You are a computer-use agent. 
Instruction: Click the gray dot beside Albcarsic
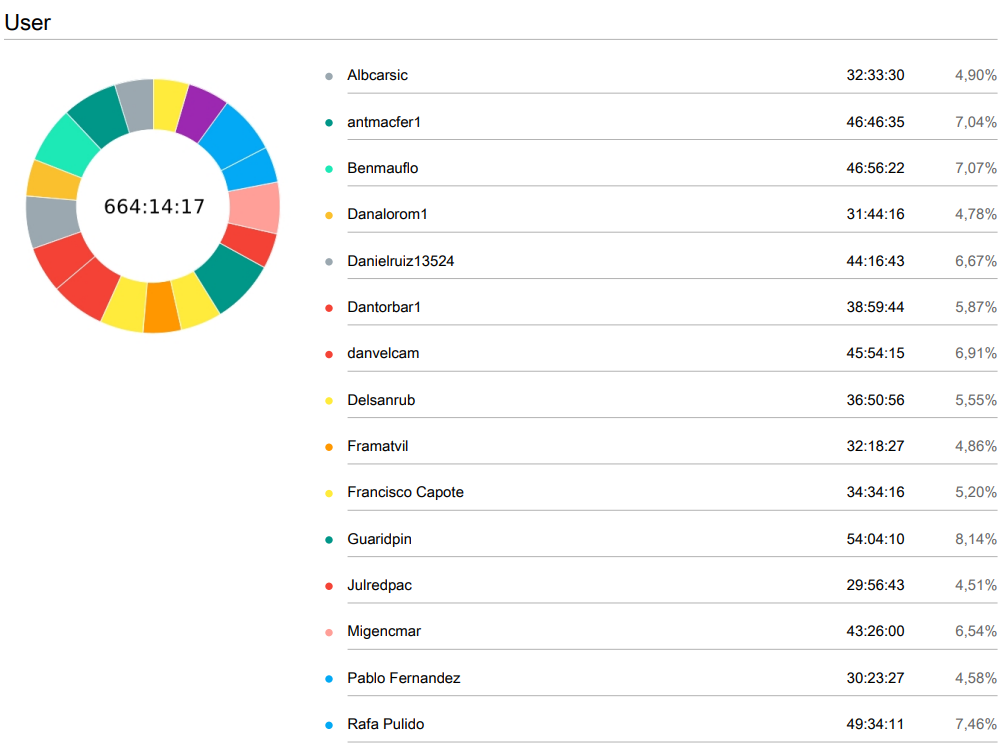click(x=329, y=76)
